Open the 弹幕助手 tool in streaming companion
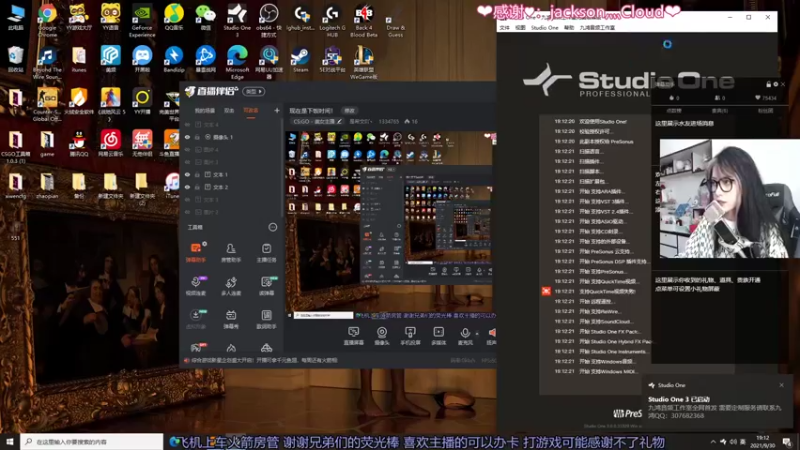 click(195, 253)
